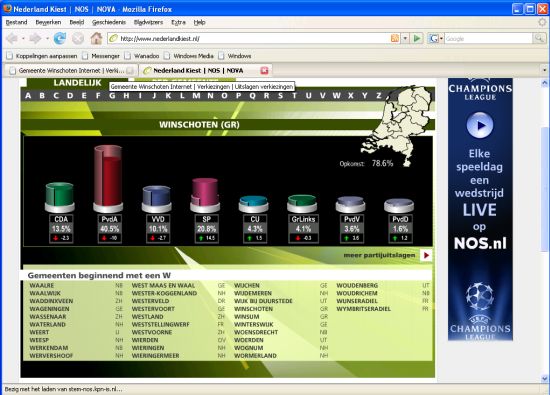550x395 pixels.
Task: Open the Koppelingen aanpassen bookmark
Action: [x=42, y=56]
